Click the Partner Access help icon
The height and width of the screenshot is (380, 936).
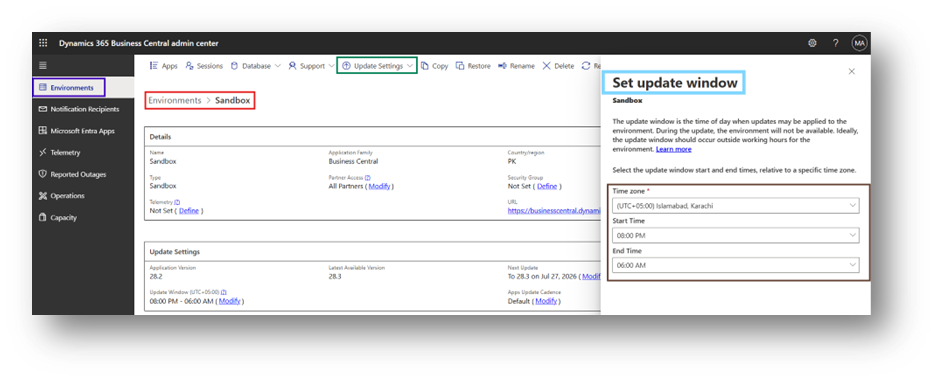[368, 178]
